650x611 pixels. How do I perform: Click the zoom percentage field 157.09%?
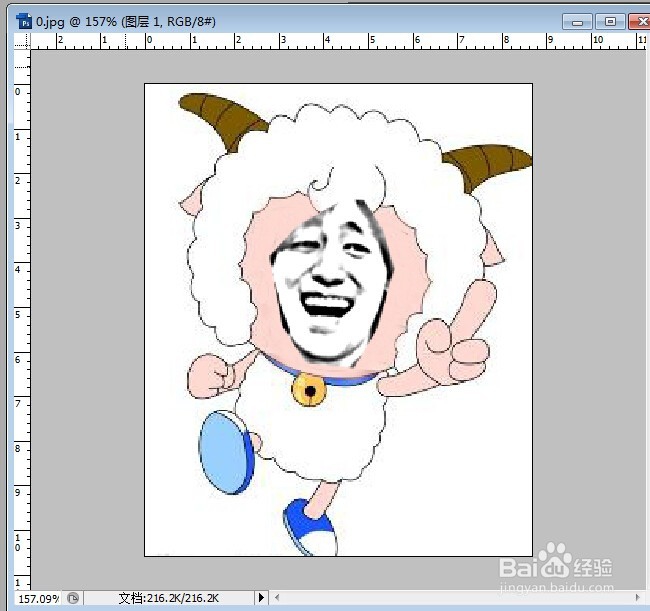(x=38, y=598)
